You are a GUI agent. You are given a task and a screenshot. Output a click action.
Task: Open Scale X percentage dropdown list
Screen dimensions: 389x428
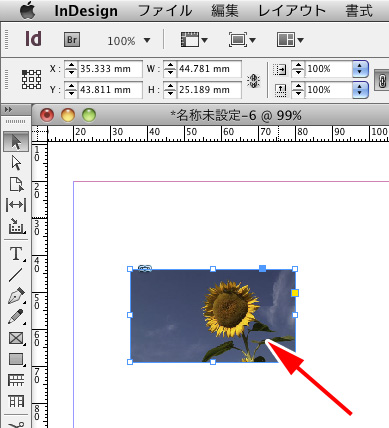coord(360,69)
